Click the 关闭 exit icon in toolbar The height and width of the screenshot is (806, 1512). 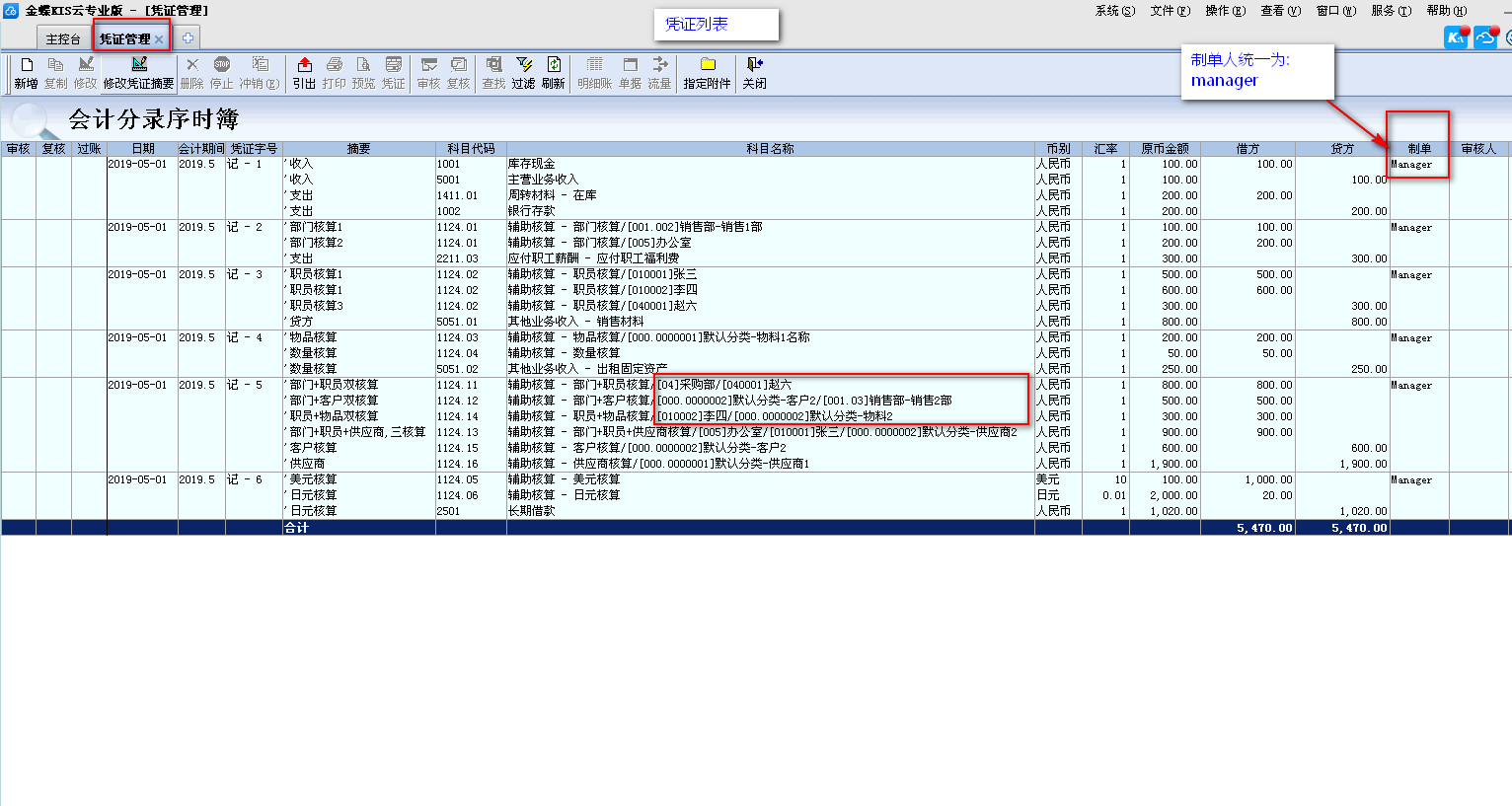pos(754,65)
